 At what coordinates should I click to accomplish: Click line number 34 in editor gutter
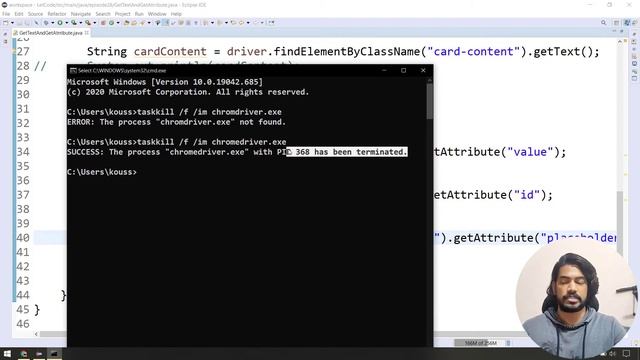[23, 152]
